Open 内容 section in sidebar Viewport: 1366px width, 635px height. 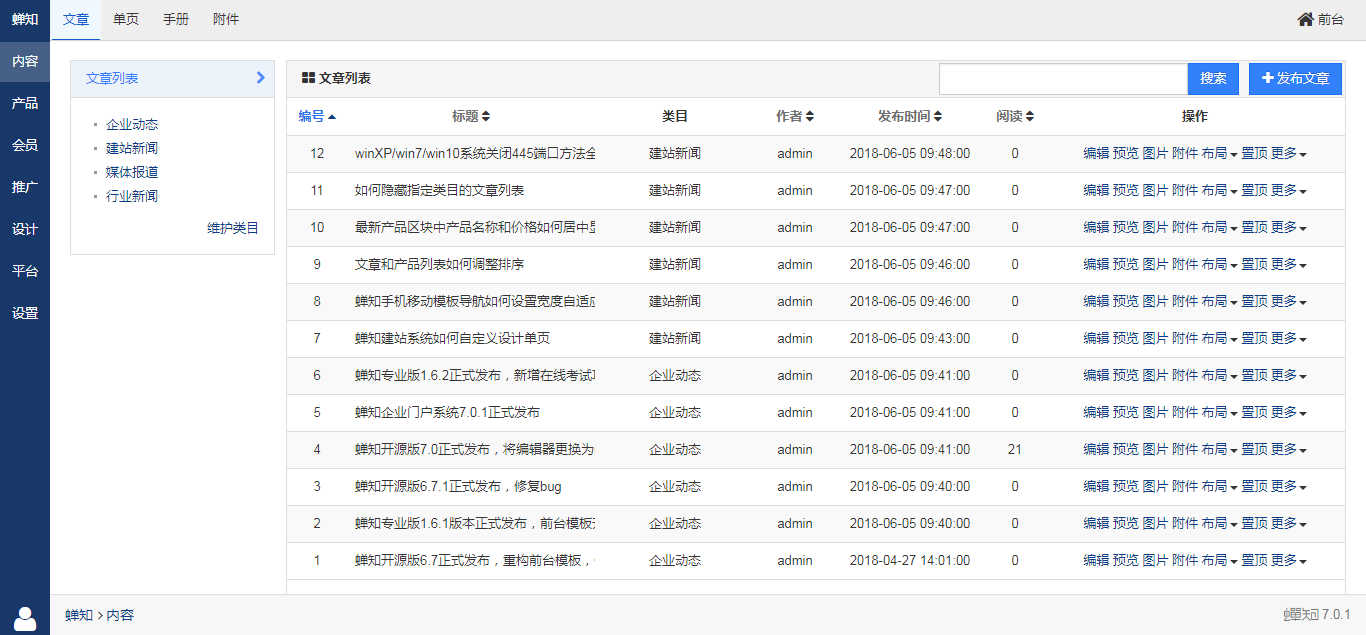[x=25, y=61]
